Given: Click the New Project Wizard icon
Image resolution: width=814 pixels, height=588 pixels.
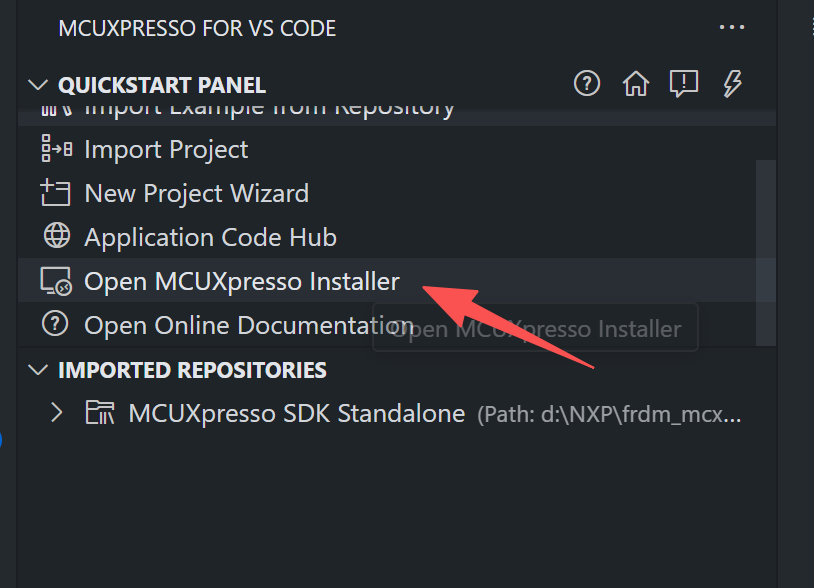Looking at the screenshot, I should tap(55, 193).
